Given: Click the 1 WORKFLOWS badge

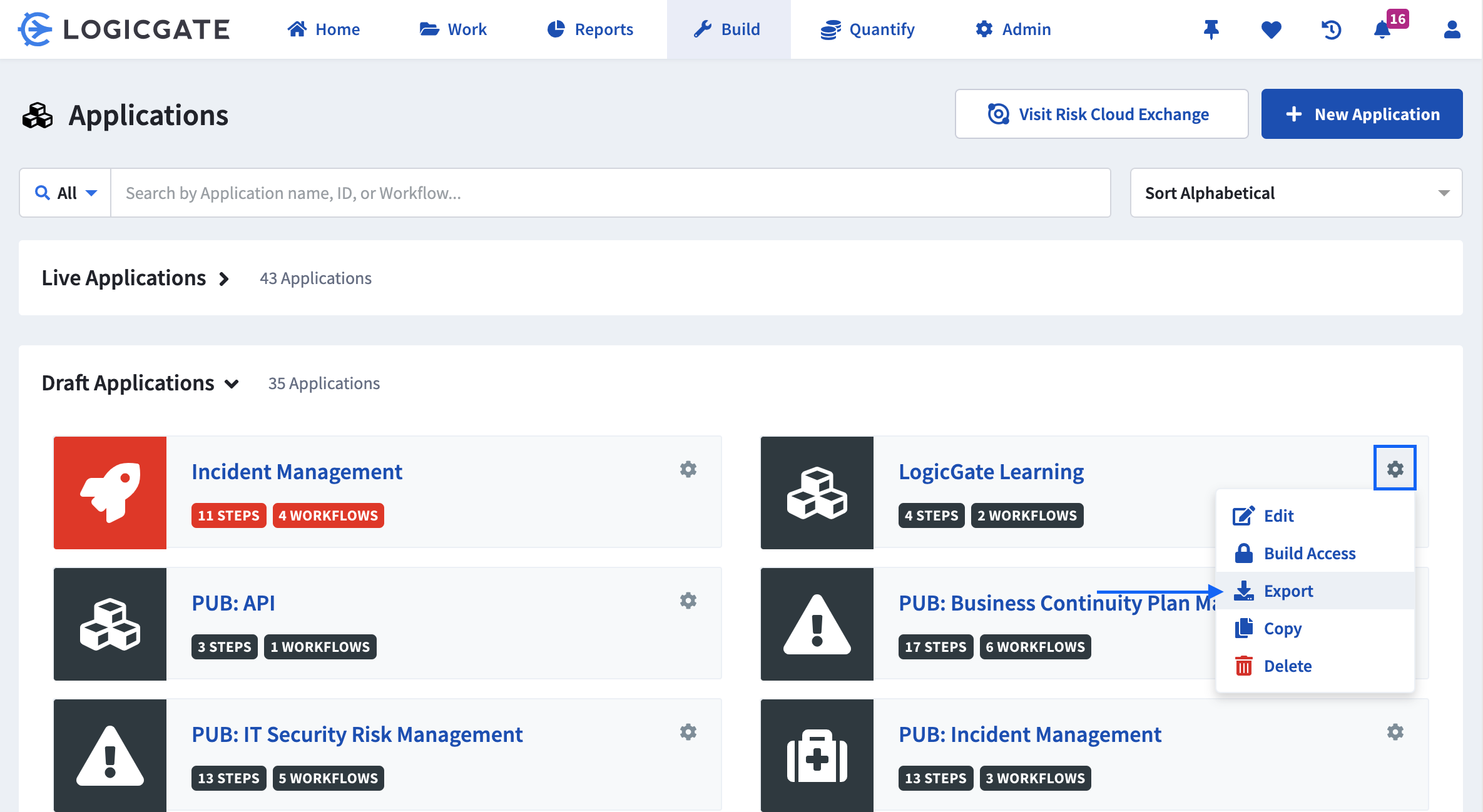Looking at the screenshot, I should pos(320,647).
